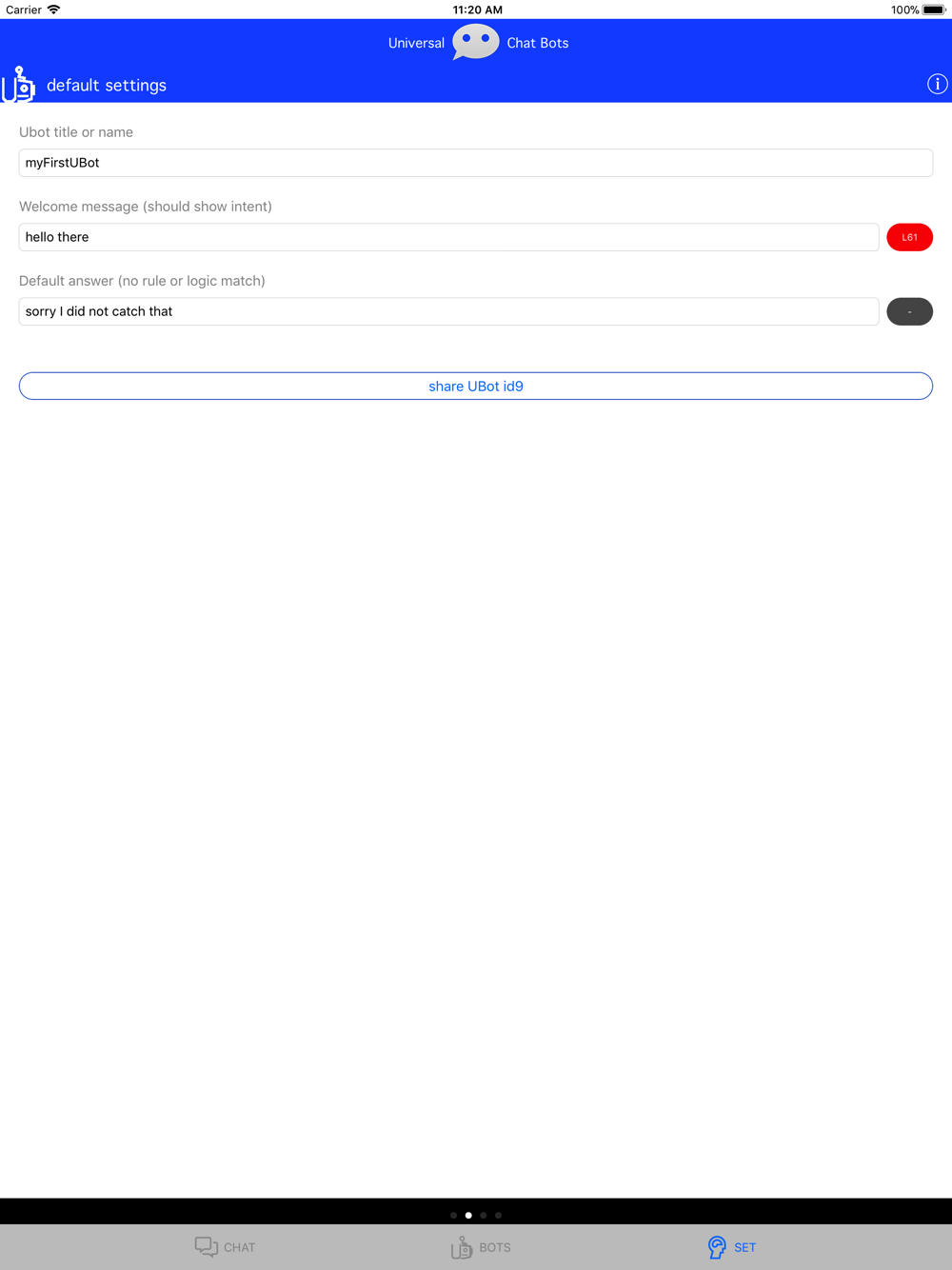Open the BOTS tab
The width and height of the screenshot is (952, 1270).
point(481,1247)
